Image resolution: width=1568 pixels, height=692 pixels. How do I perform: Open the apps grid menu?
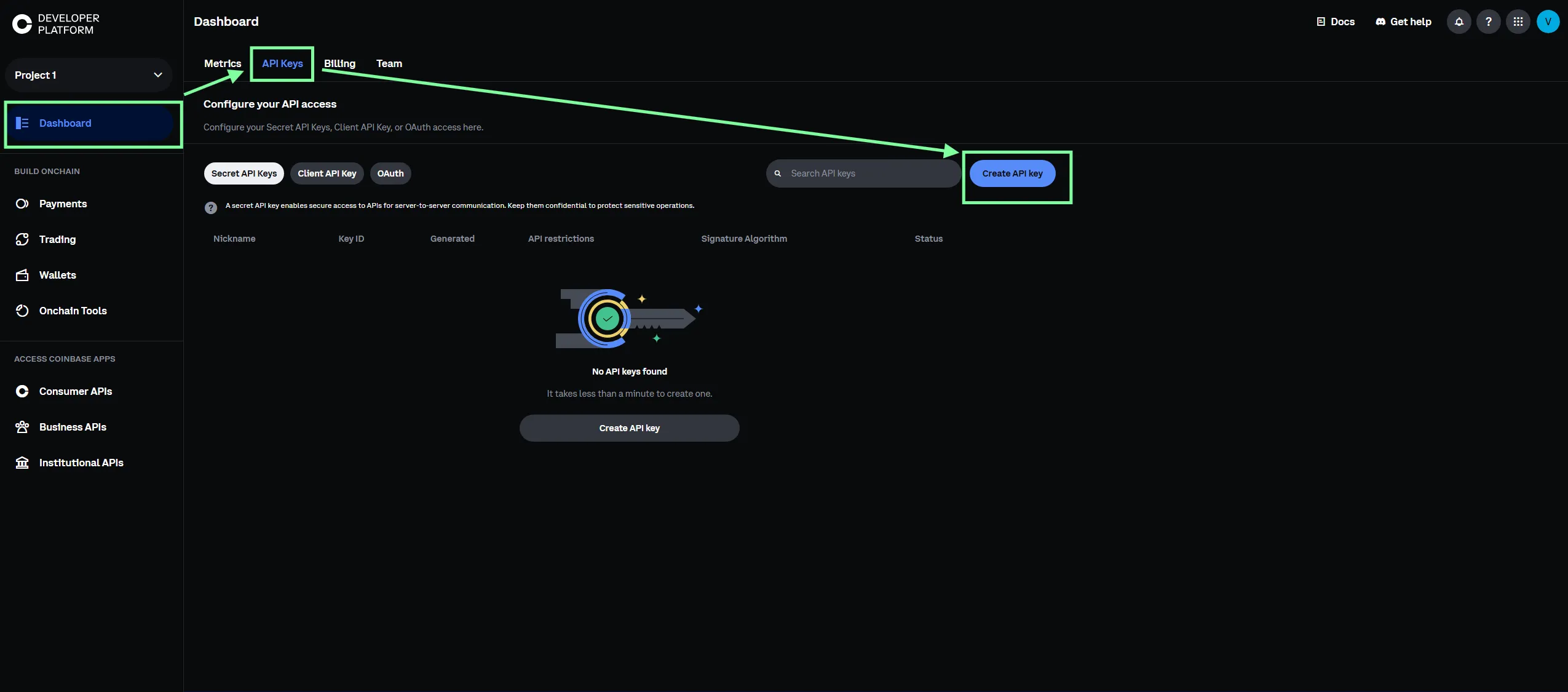coord(1518,22)
